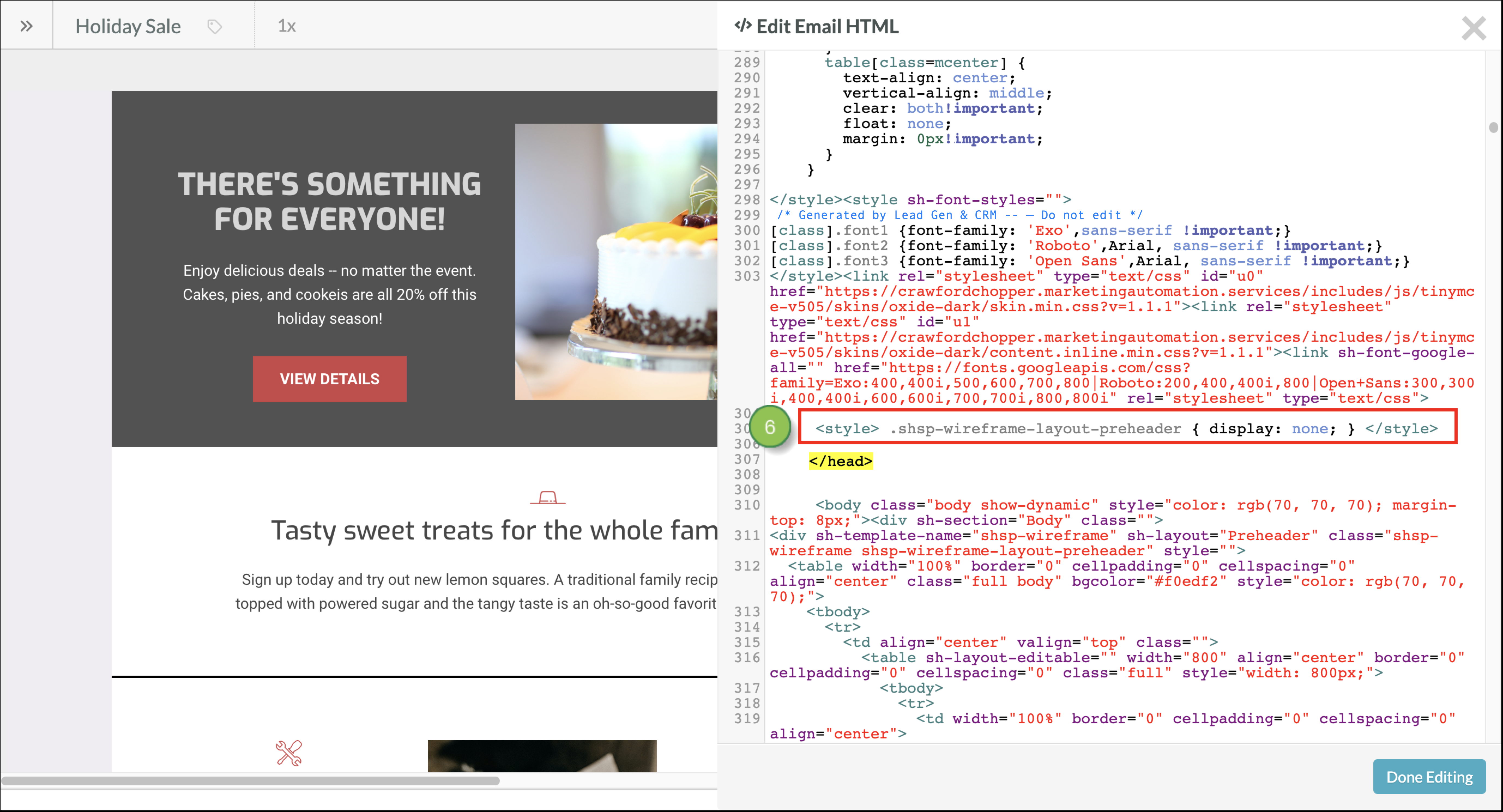Click the .font3 Open Sans font-family line
1503x812 pixels.
(1090, 261)
